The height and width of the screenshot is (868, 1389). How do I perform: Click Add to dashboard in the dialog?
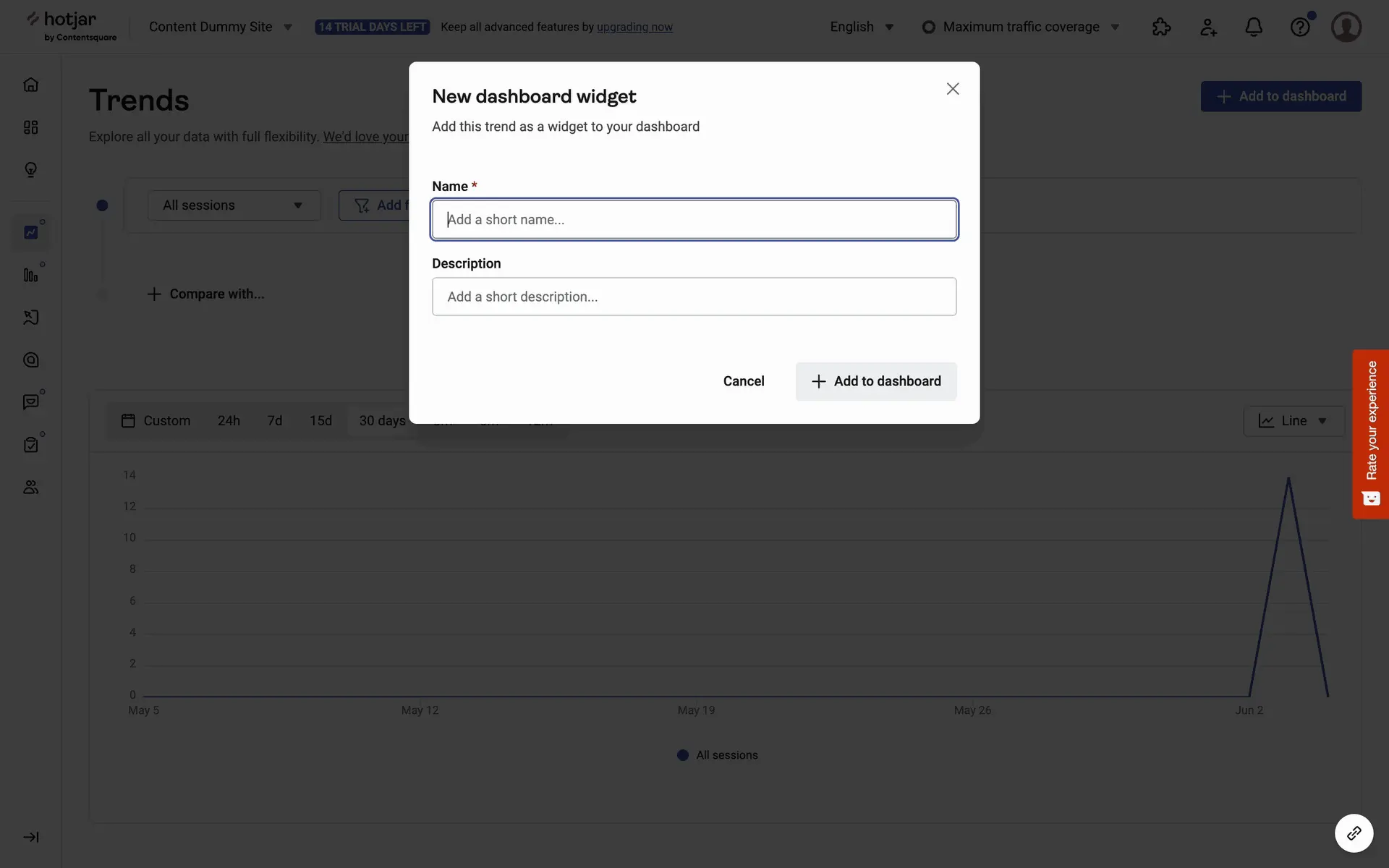click(x=875, y=381)
